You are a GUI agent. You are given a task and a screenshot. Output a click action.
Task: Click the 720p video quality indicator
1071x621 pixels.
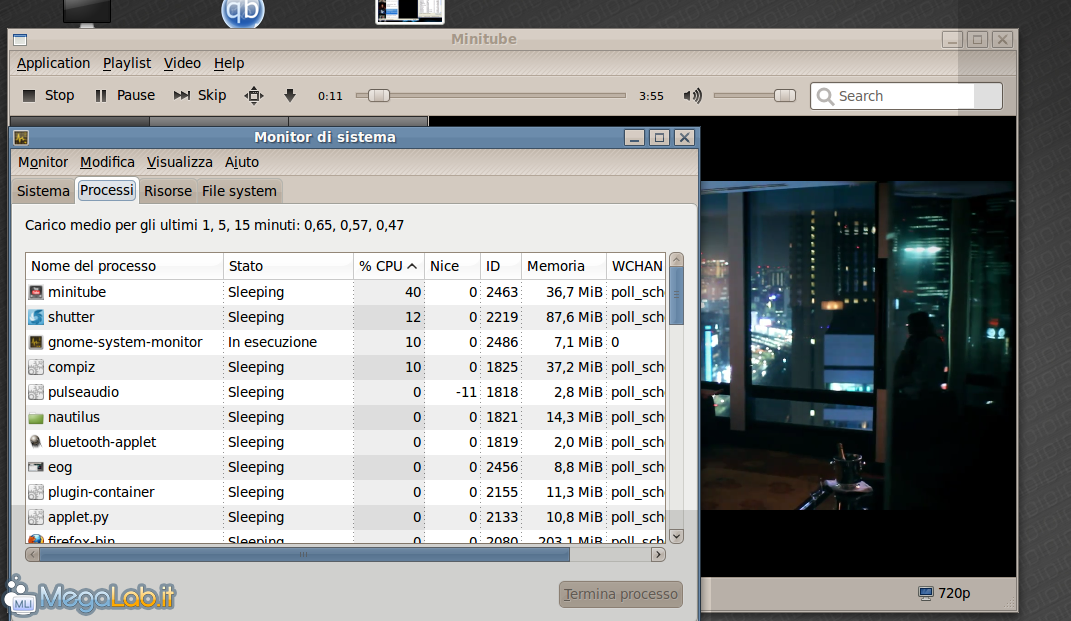pyautogui.click(x=943, y=593)
